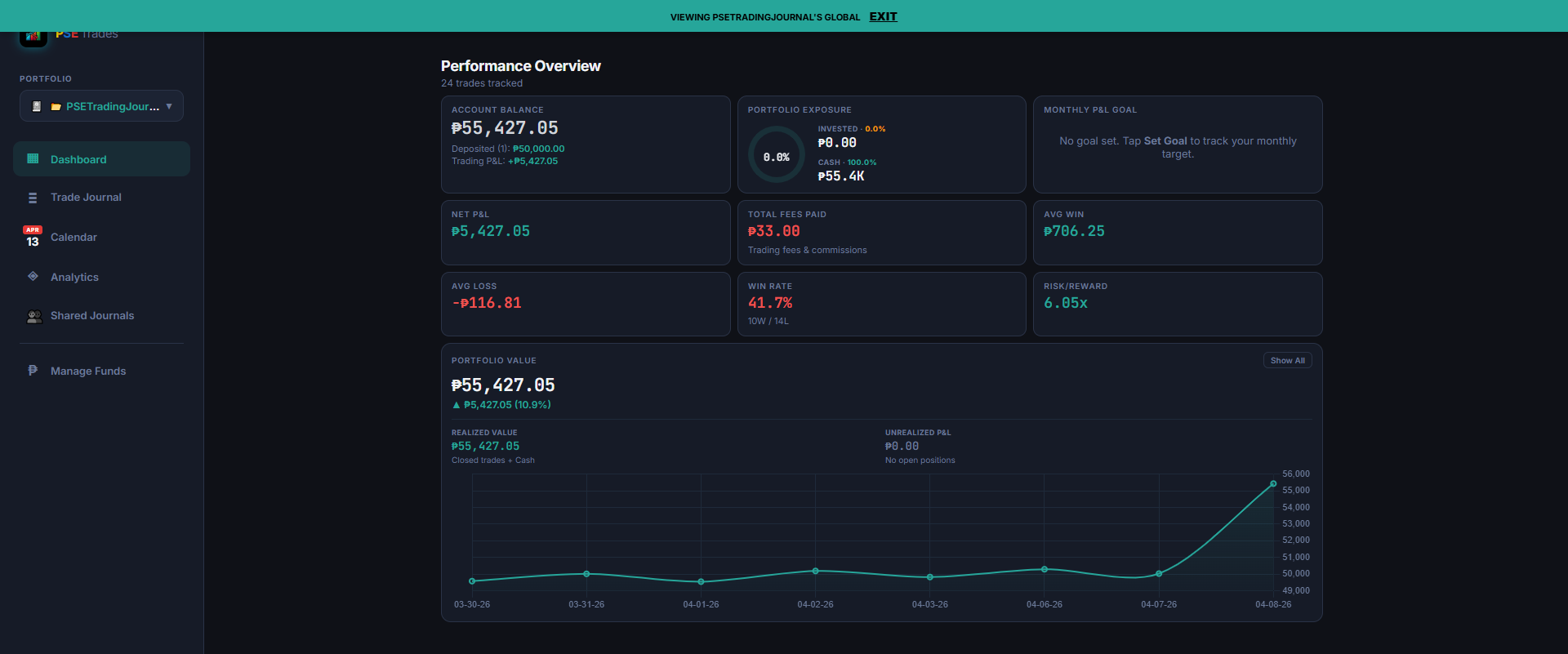The image size is (1568, 654).
Task: Open the Trade Journal menu item
Action: [x=86, y=198]
